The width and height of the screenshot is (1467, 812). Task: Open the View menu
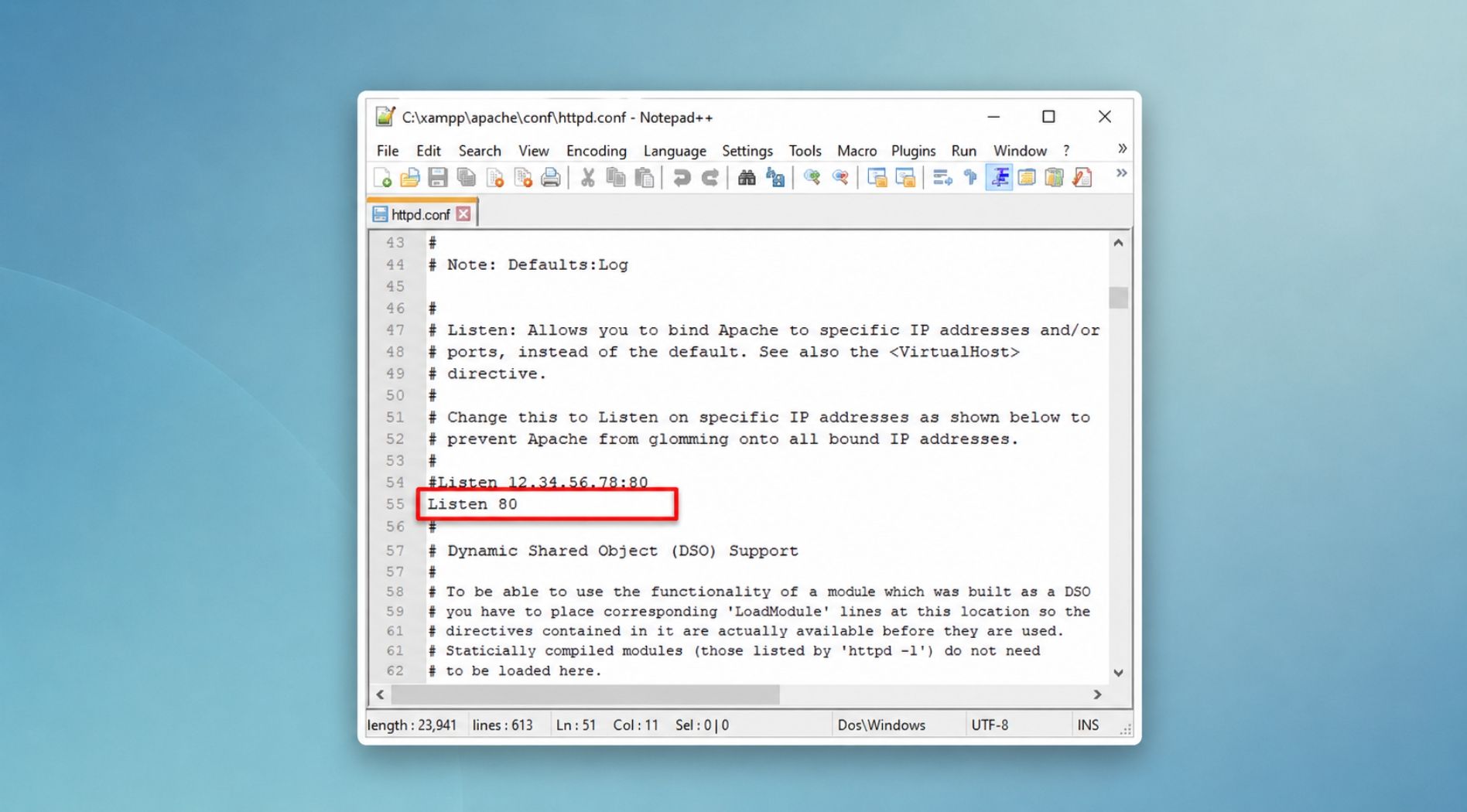coord(533,151)
